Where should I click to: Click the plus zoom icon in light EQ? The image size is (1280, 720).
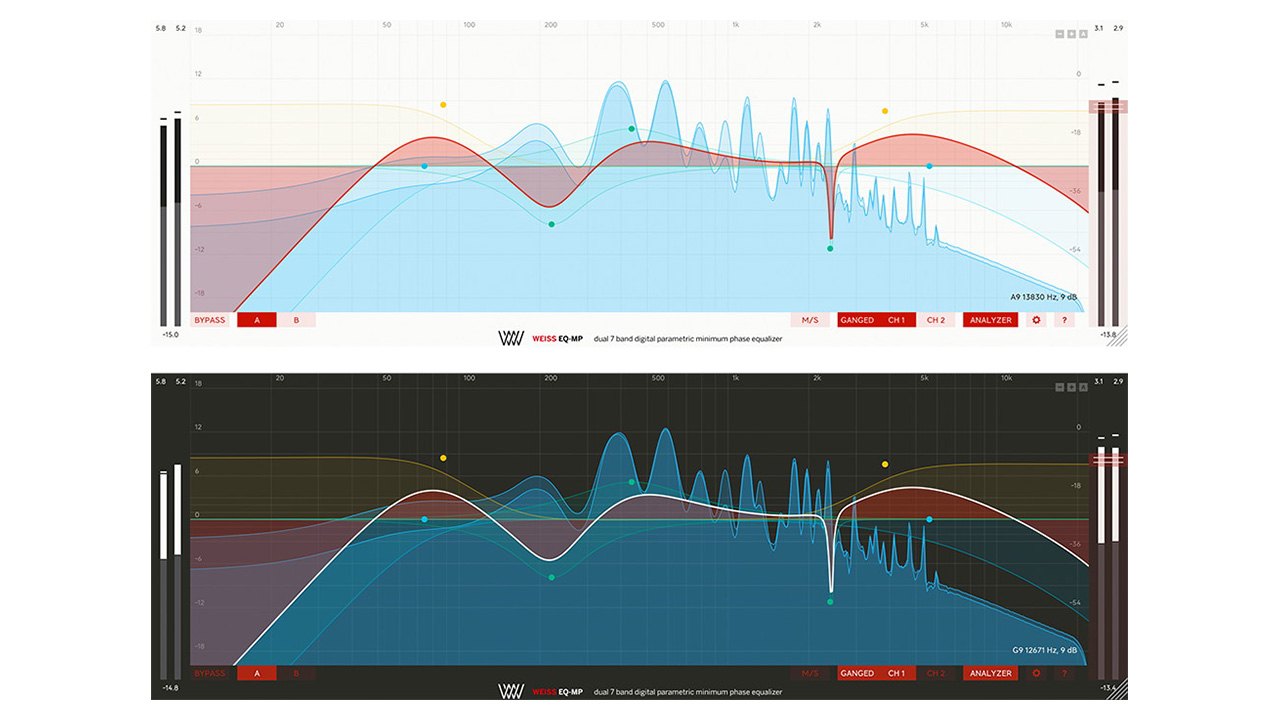point(1071,34)
